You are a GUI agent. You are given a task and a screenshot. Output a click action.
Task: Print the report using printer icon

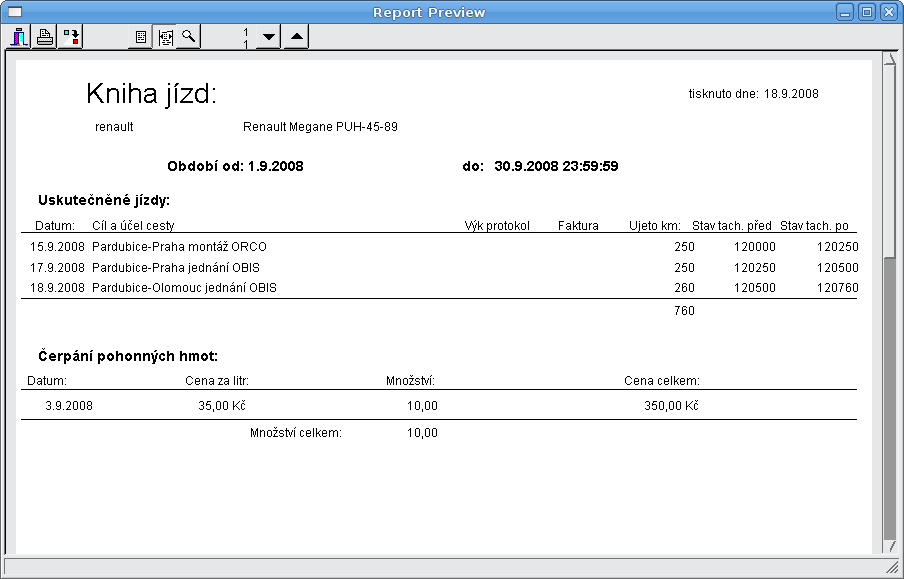[x=45, y=37]
